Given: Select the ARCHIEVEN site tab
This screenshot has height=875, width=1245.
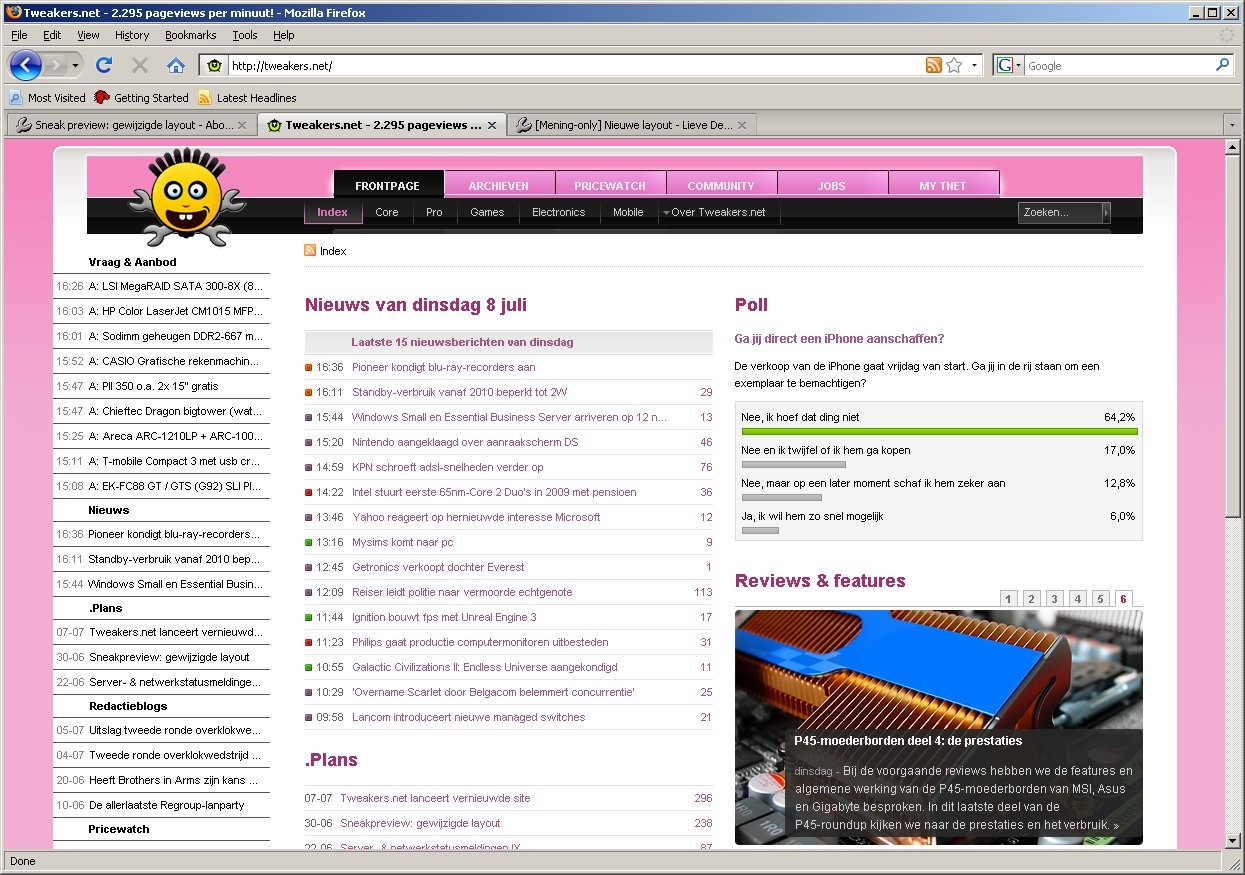Looking at the screenshot, I should 499,185.
